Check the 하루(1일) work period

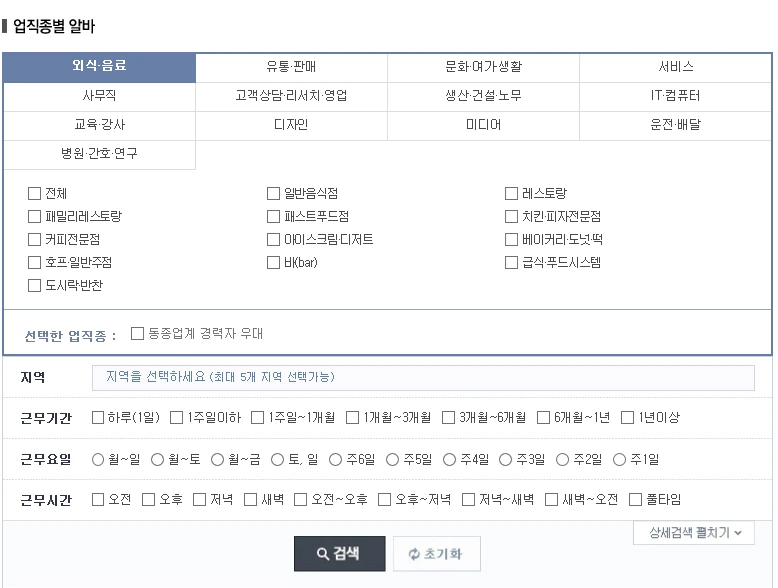(98, 418)
